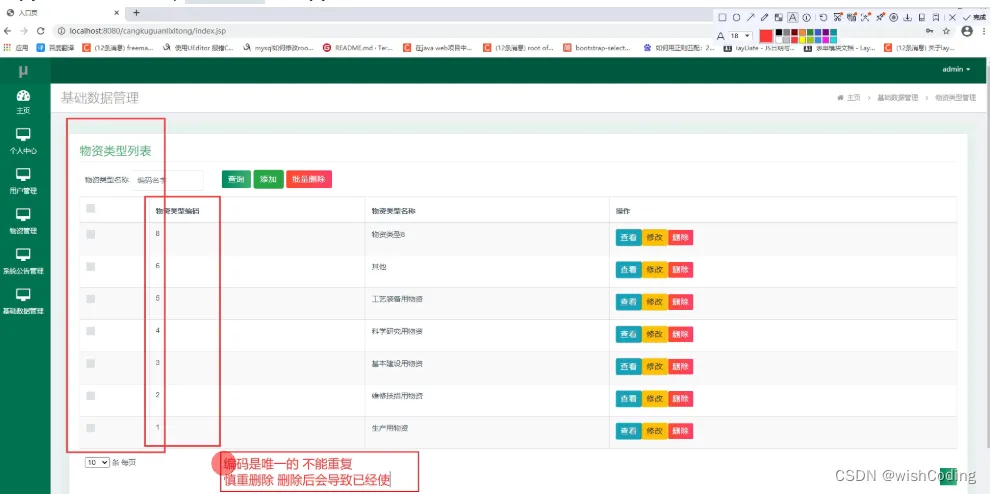Select the rectangle annotation tool
This screenshot has width=991, height=494.
[722, 18]
